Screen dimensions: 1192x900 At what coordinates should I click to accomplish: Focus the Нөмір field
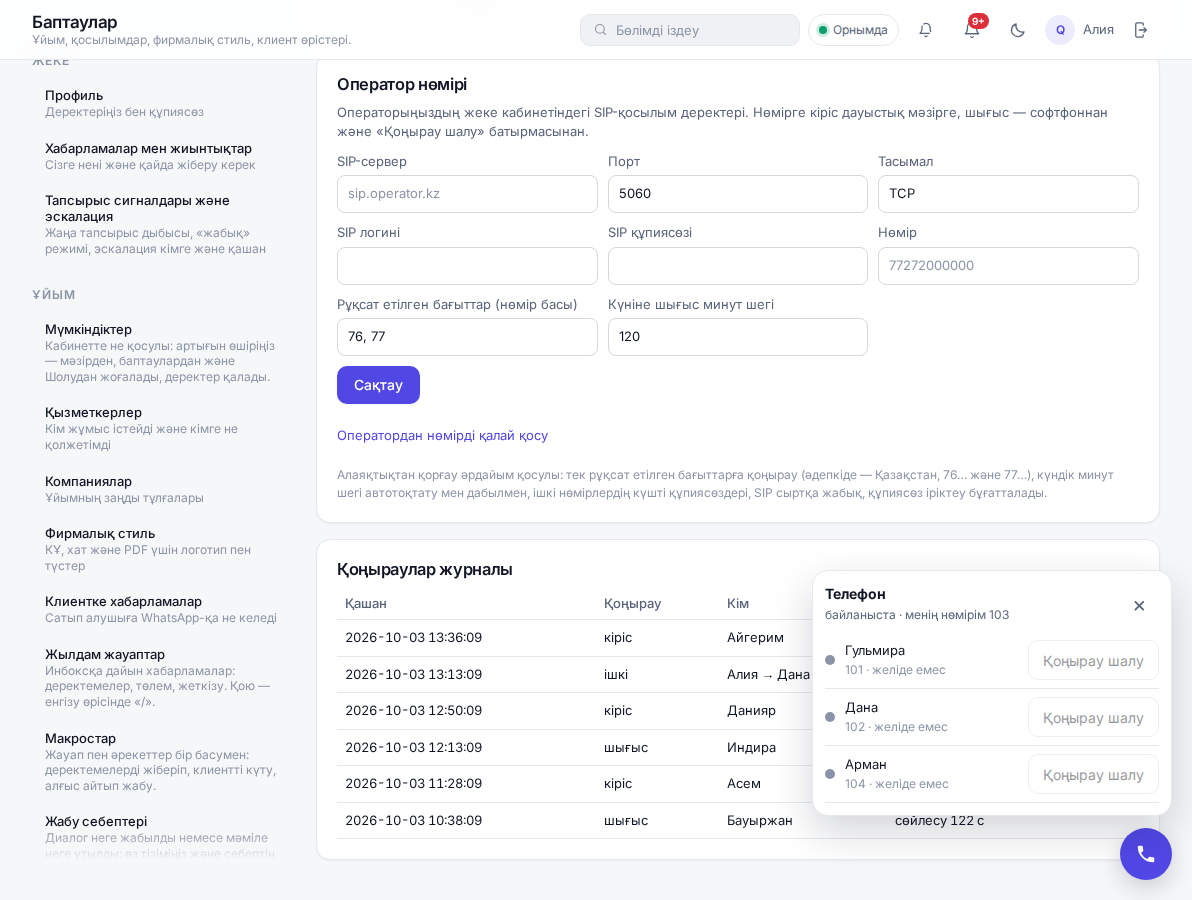coord(1008,266)
